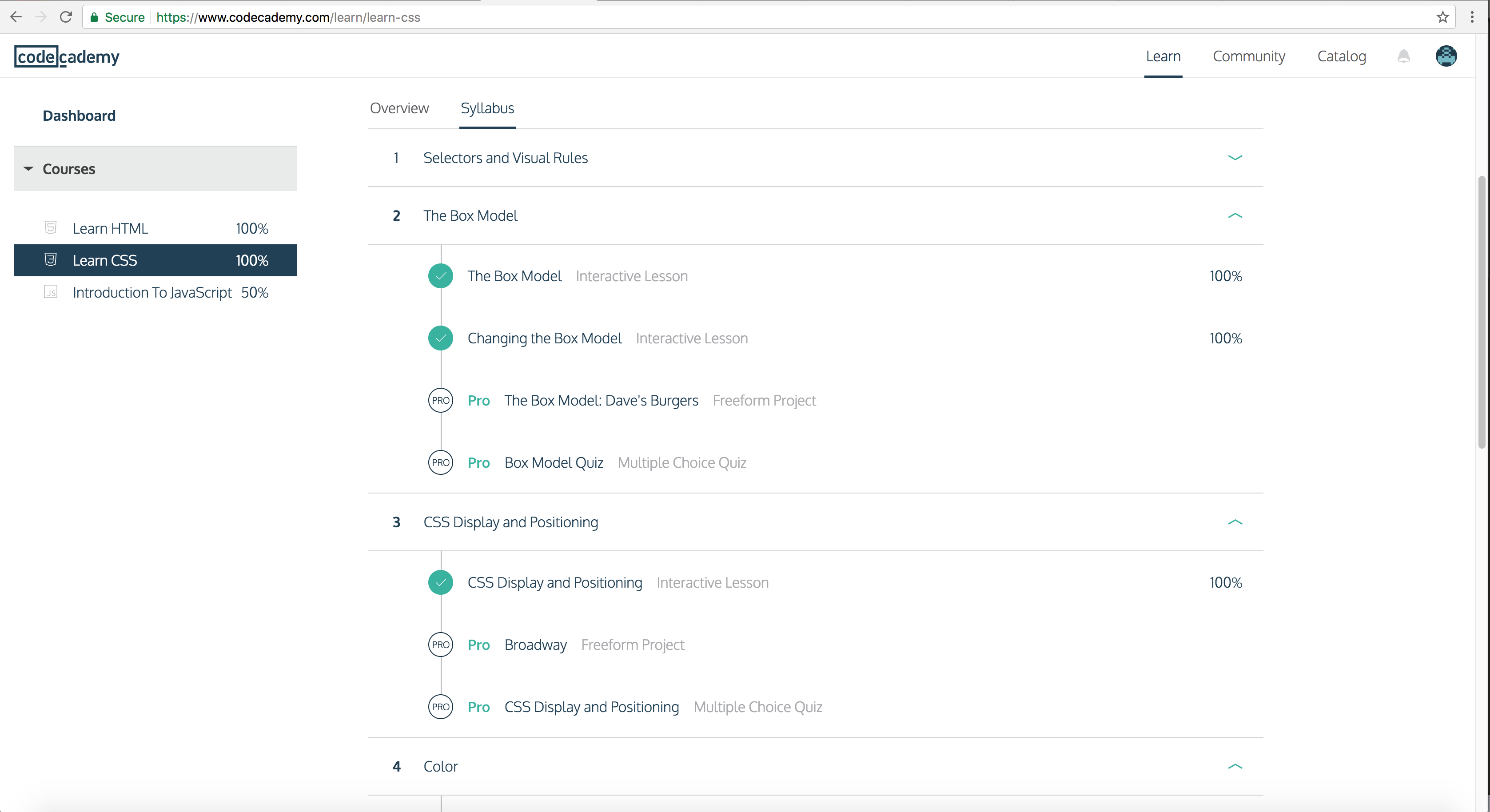Open the Chrome three-dot menu
The image size is (1490, 812).
pyautogui.click(x=1472, y=17)
